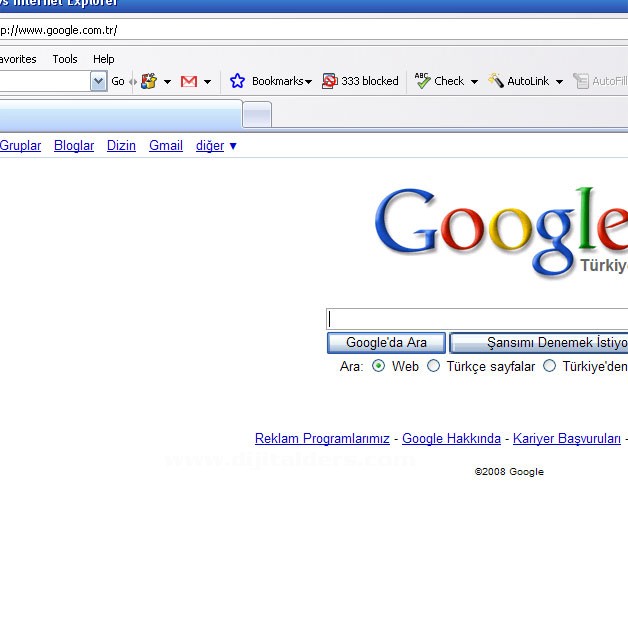The width and height of the screenshot is (628, 622).
Task: Select the Türkçe sayfalar radio button
Action: pos(433,366)
